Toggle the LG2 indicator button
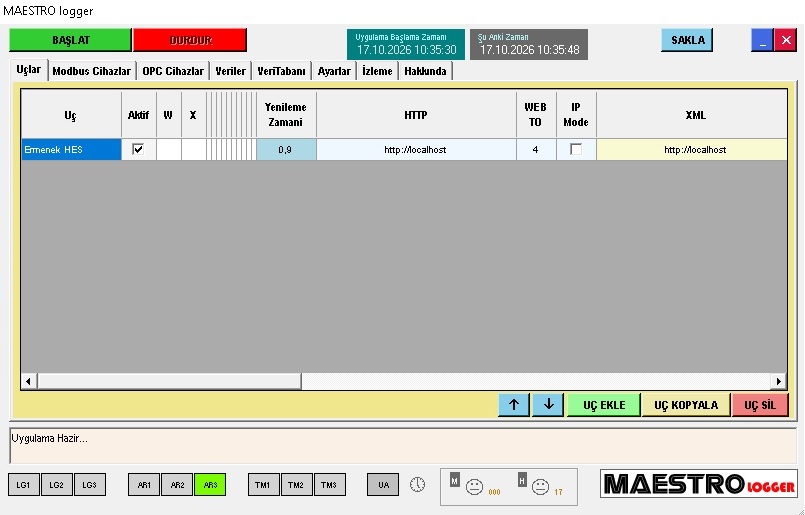Screen dimensions: 805x515 click(x=56, y=485)
